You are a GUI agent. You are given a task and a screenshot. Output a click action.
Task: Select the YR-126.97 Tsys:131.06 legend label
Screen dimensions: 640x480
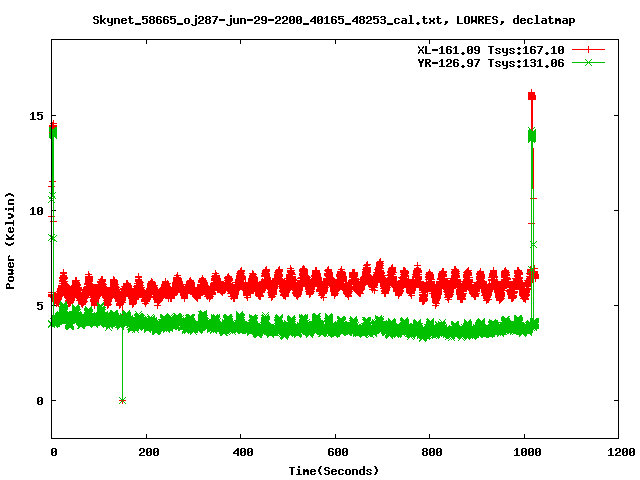point(491,63)
